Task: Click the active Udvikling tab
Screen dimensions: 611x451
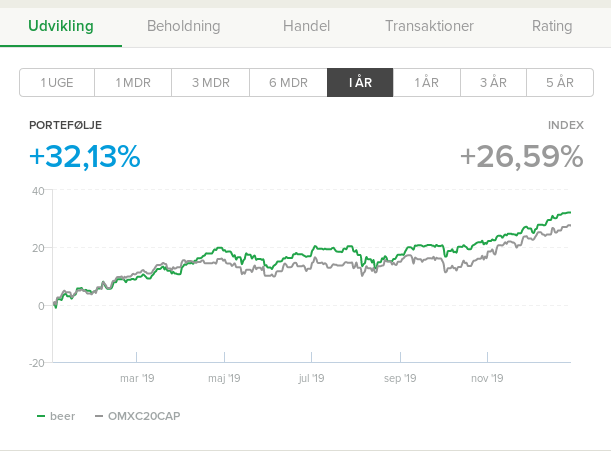Action: 60,26
